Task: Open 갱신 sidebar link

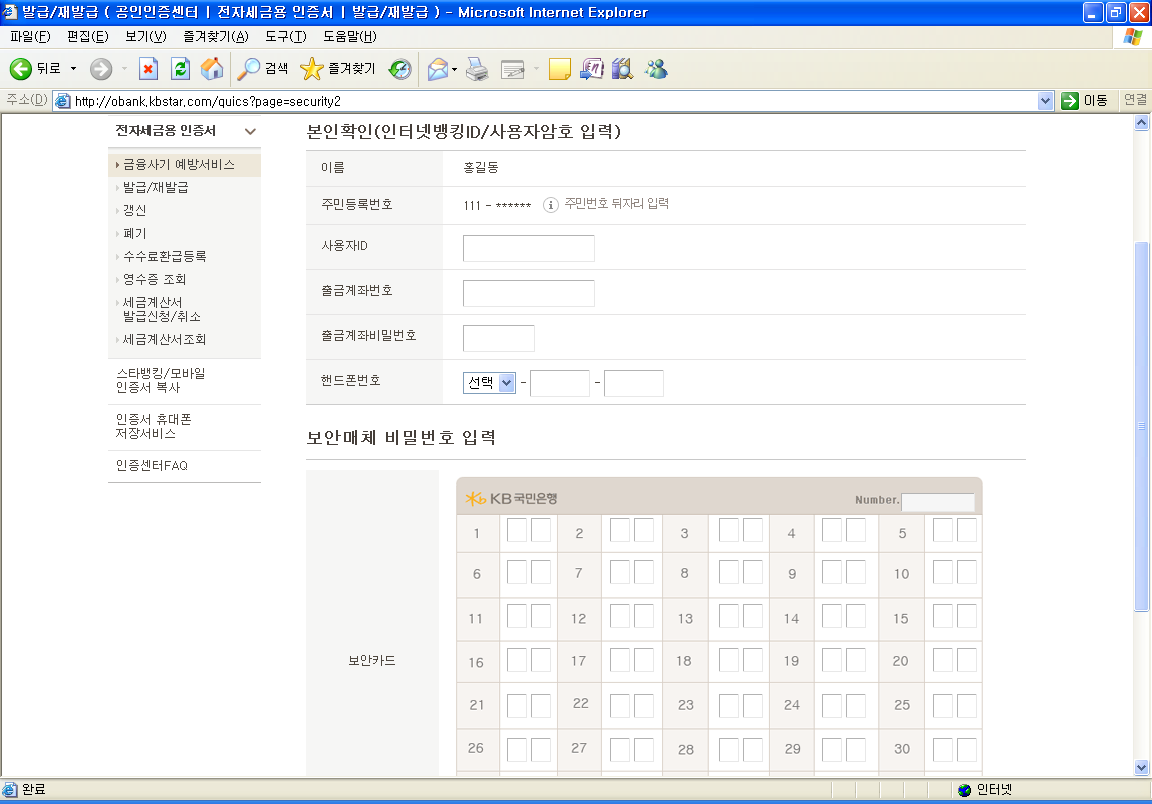Action: (x=134, y=210)
